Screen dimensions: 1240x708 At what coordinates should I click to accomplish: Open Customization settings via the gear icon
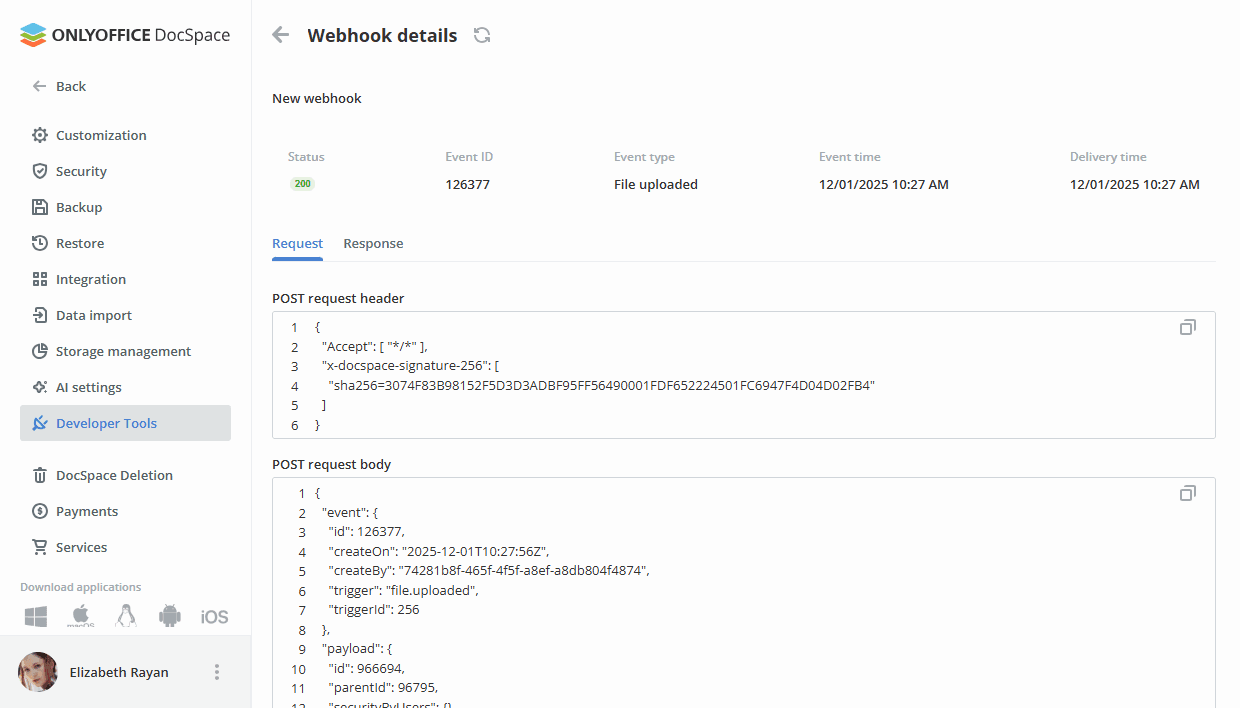pos(37,135)
